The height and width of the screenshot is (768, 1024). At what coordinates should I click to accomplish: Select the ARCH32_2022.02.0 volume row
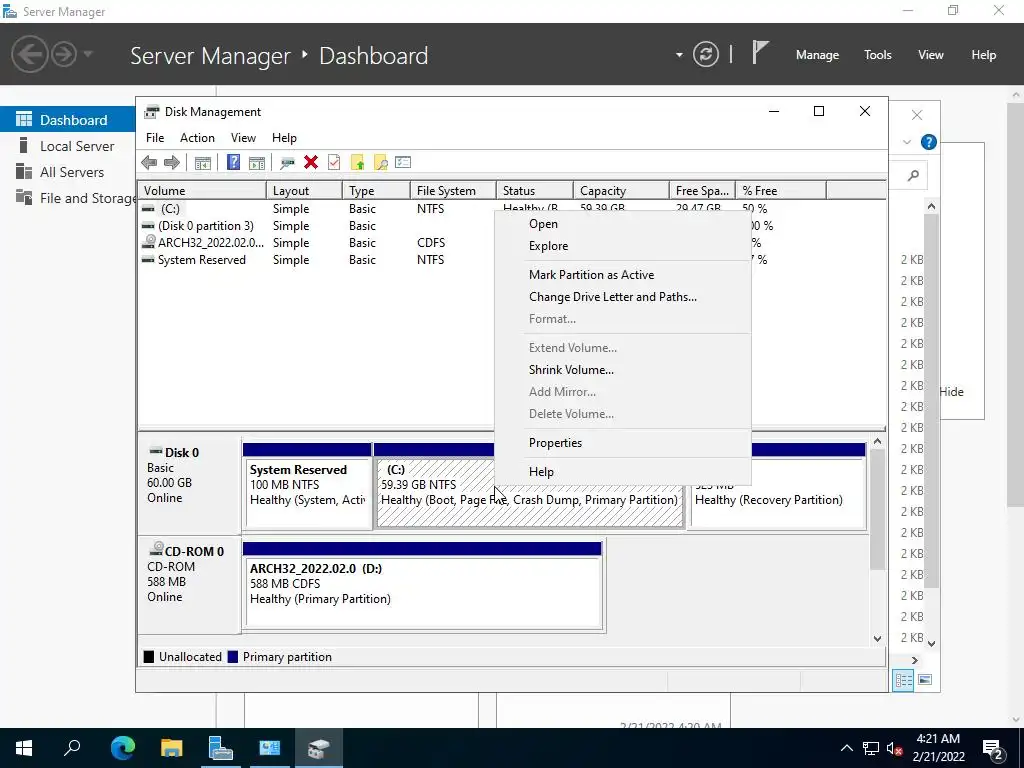pos(317,243)
